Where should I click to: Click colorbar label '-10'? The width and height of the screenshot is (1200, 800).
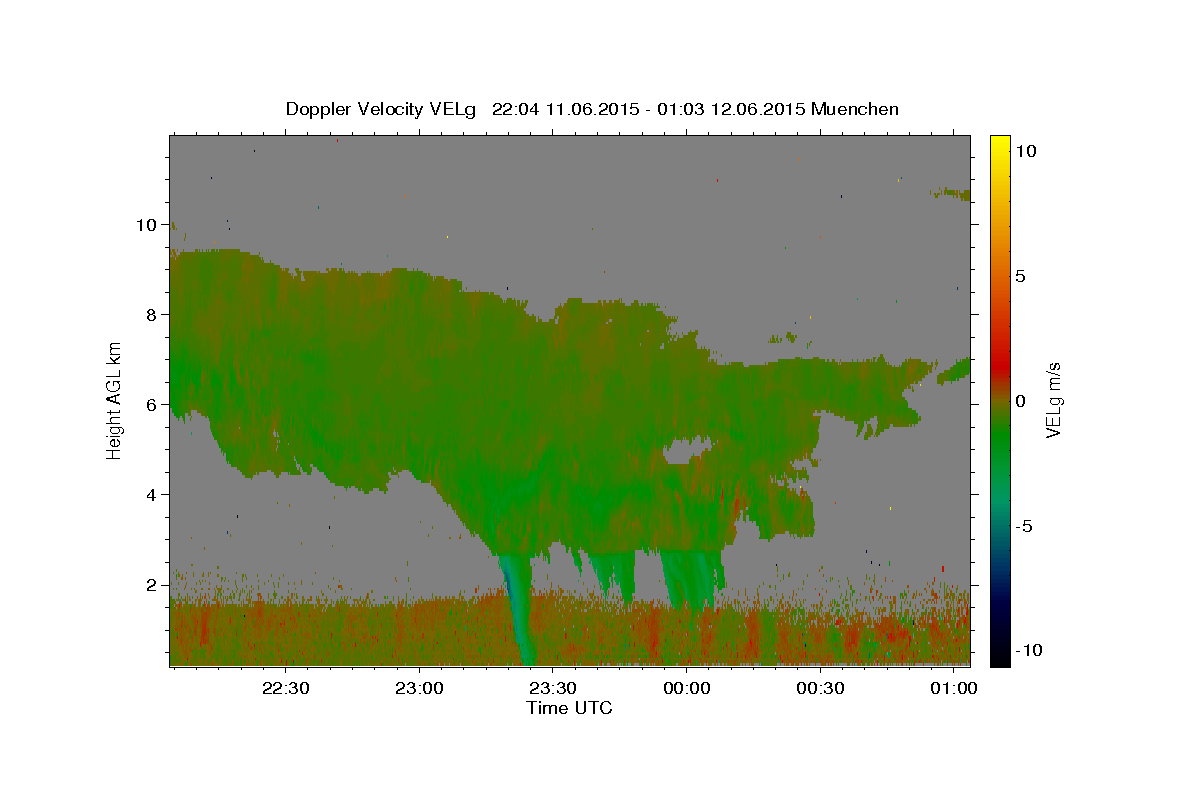(1030, 651)
